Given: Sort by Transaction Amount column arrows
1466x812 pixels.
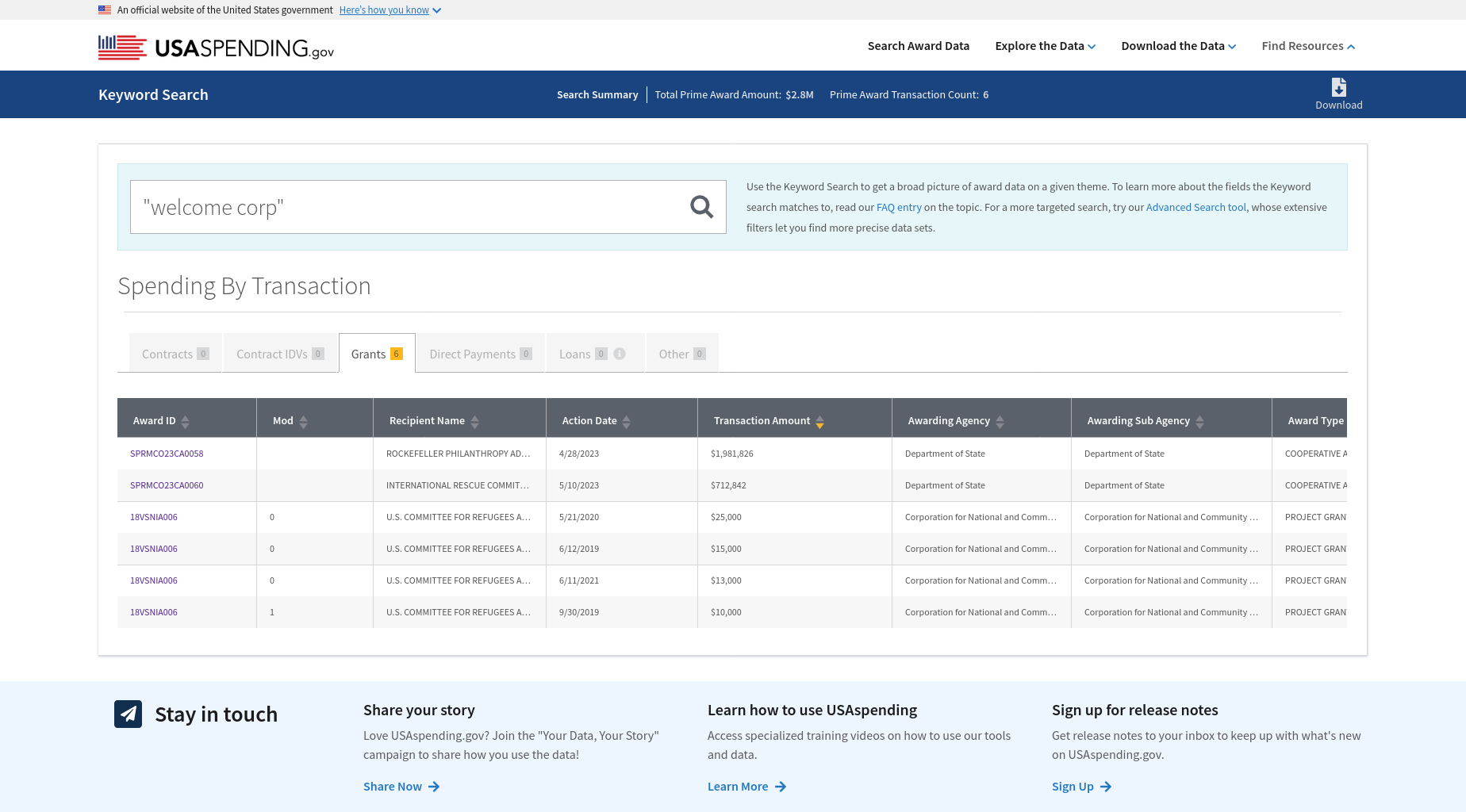Looking at the screenshot, I should [820, 421].
